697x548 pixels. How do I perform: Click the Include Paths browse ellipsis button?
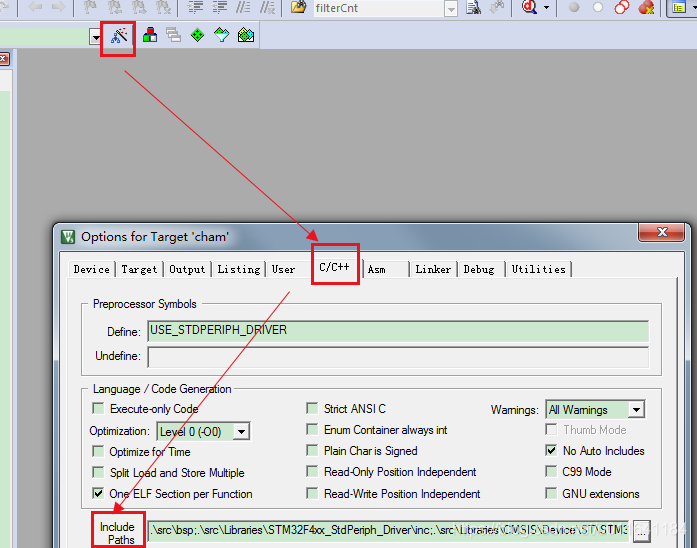pyautogui.click(x=641, y=531)
